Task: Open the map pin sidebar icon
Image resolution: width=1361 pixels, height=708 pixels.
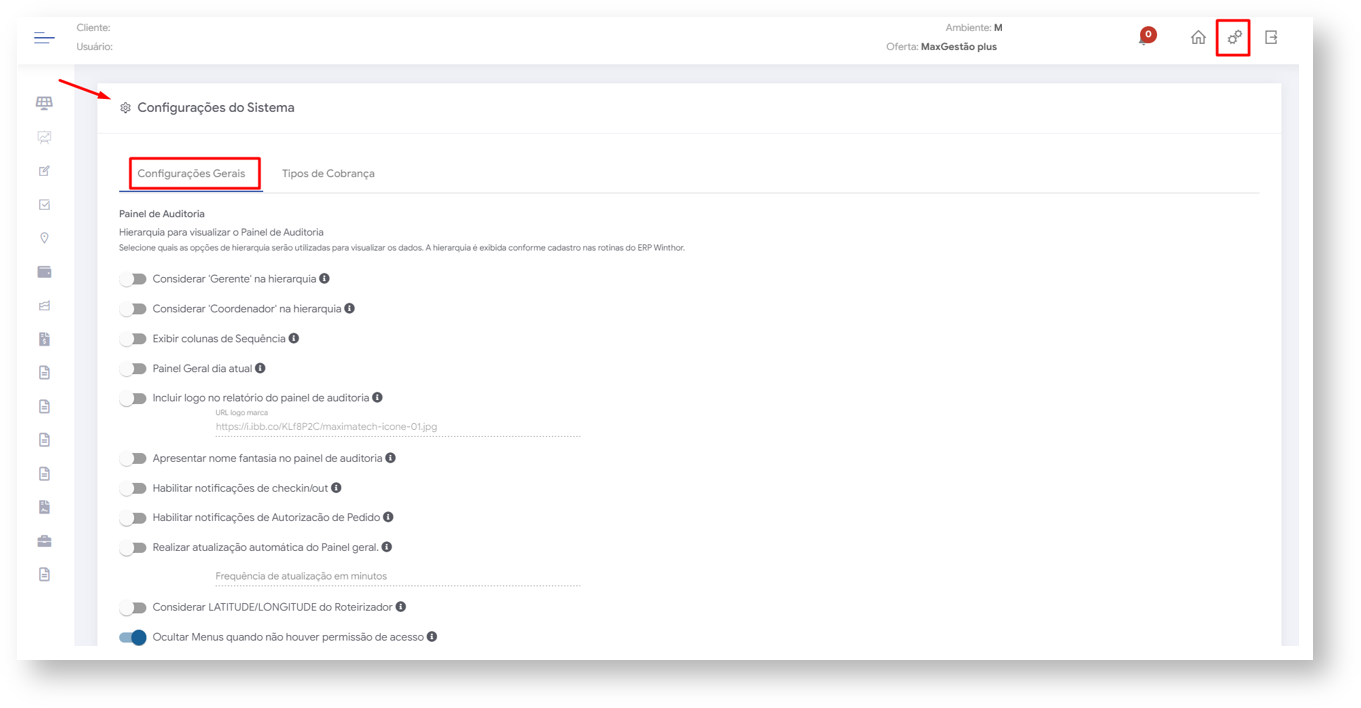Action: (x=44, y=238)
